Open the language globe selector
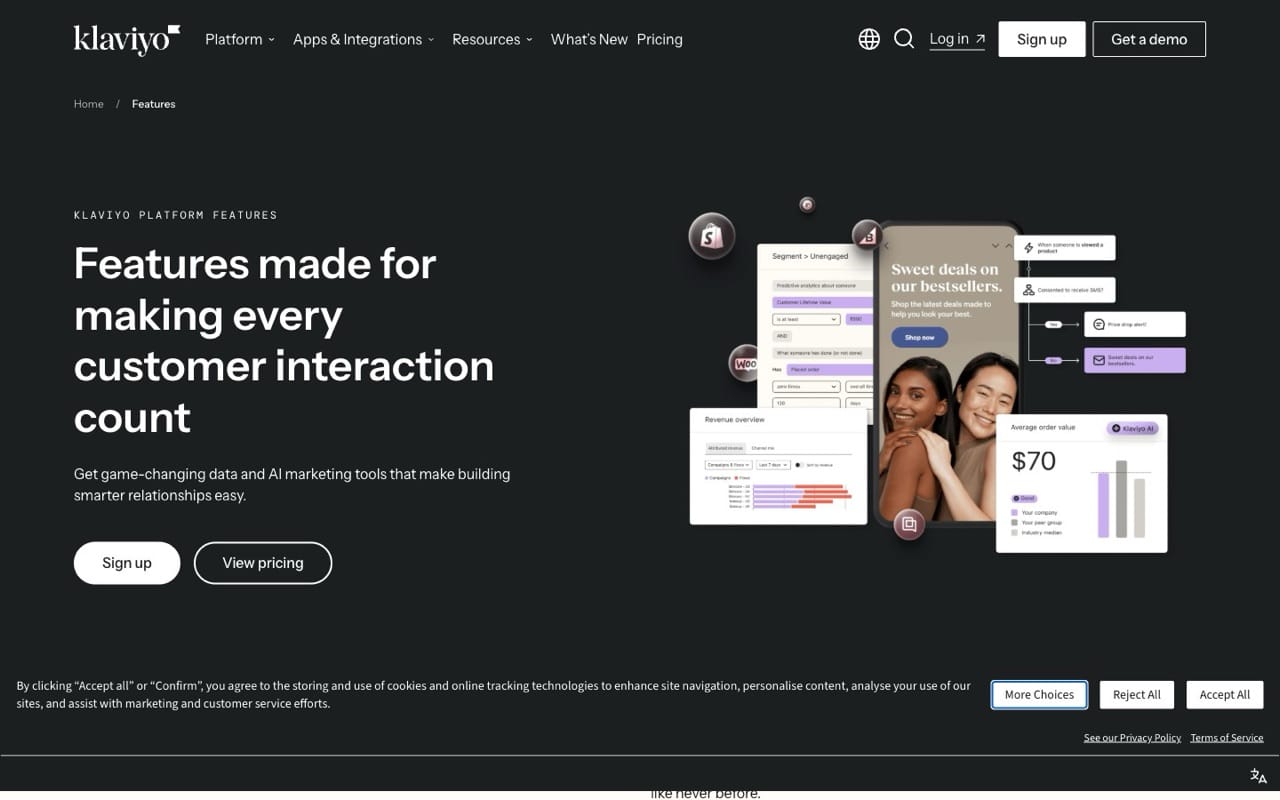This screenshot has width=1280, height=800. 869,39
